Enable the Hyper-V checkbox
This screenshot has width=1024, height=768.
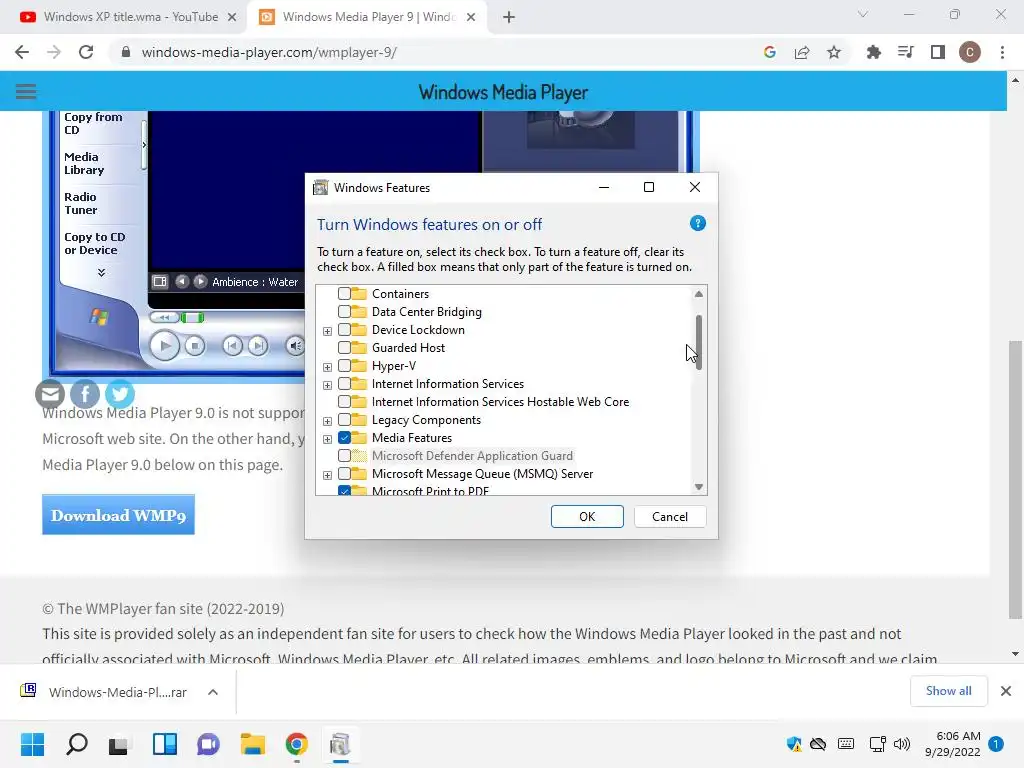[x=344, y=366]
